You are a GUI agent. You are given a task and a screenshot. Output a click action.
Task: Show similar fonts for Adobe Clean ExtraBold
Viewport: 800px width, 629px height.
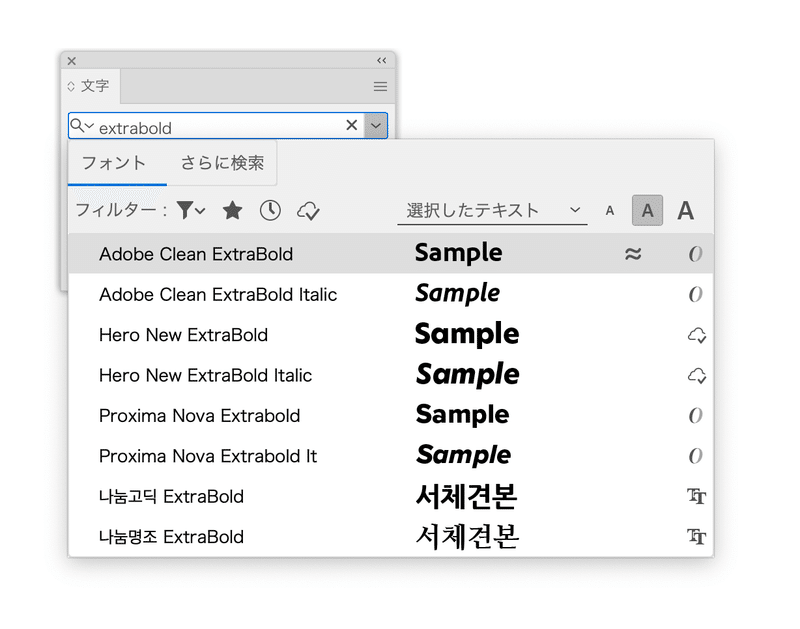click(633, 254)
